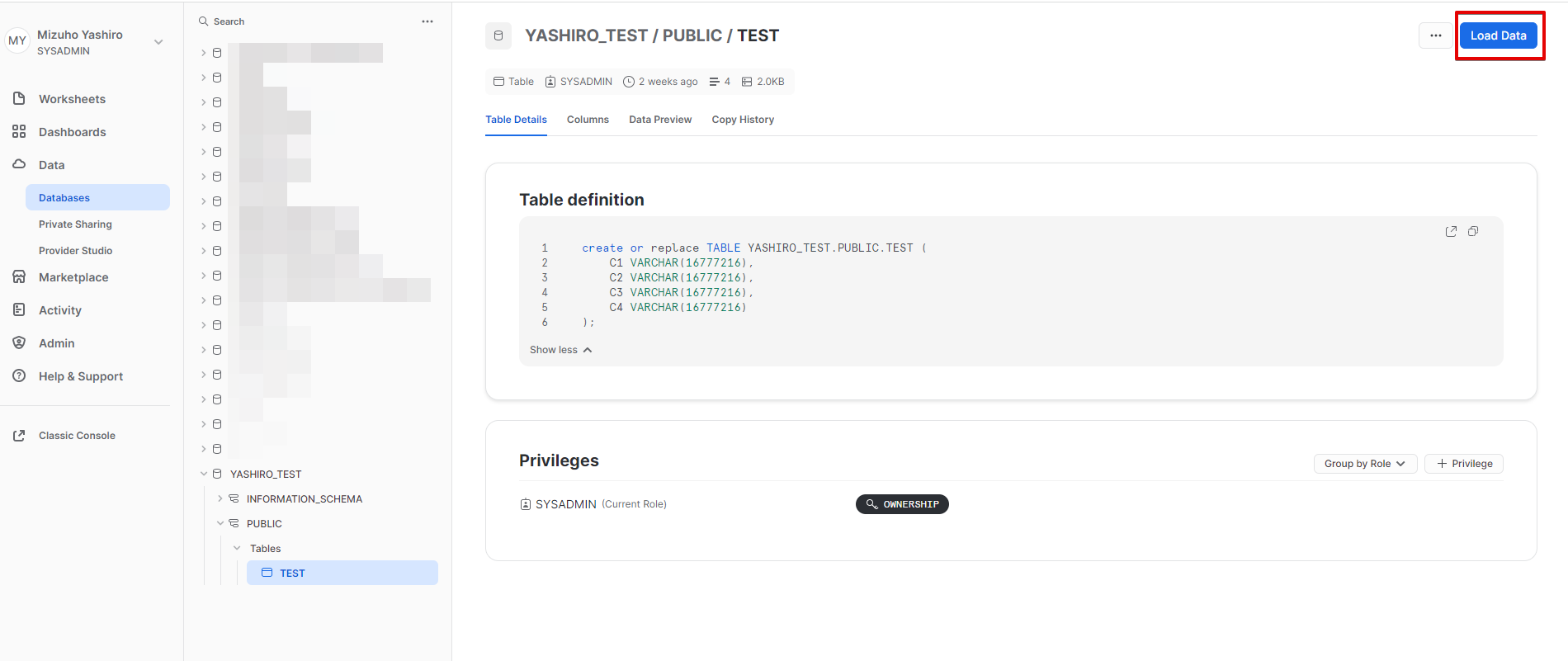Image resolution: width=1568 pixels, height=661 pixels.
Task: Open table definition in a worksheet icon
Action: [x=1451, y=232]
